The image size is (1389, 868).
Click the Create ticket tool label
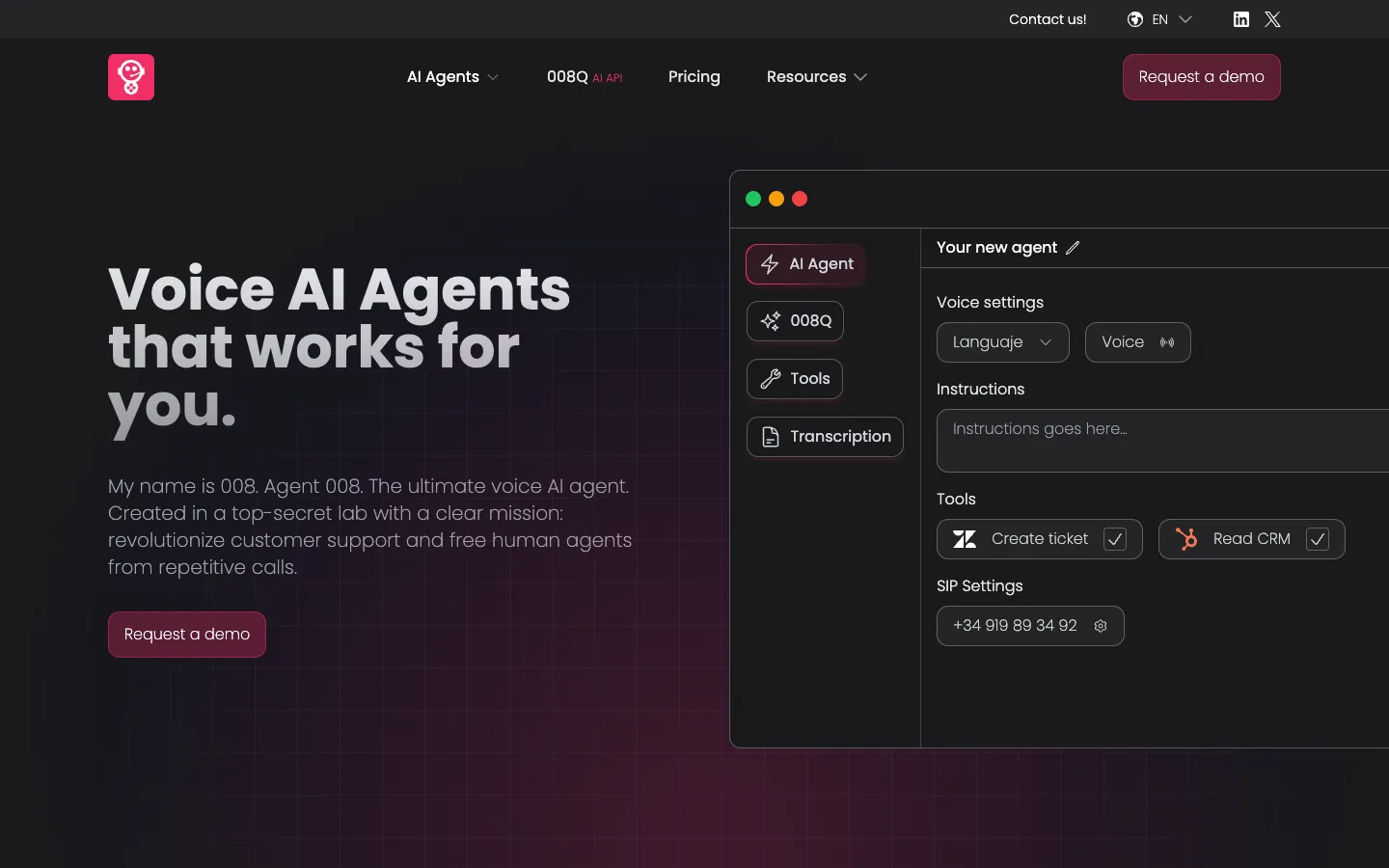point(1040,539)
